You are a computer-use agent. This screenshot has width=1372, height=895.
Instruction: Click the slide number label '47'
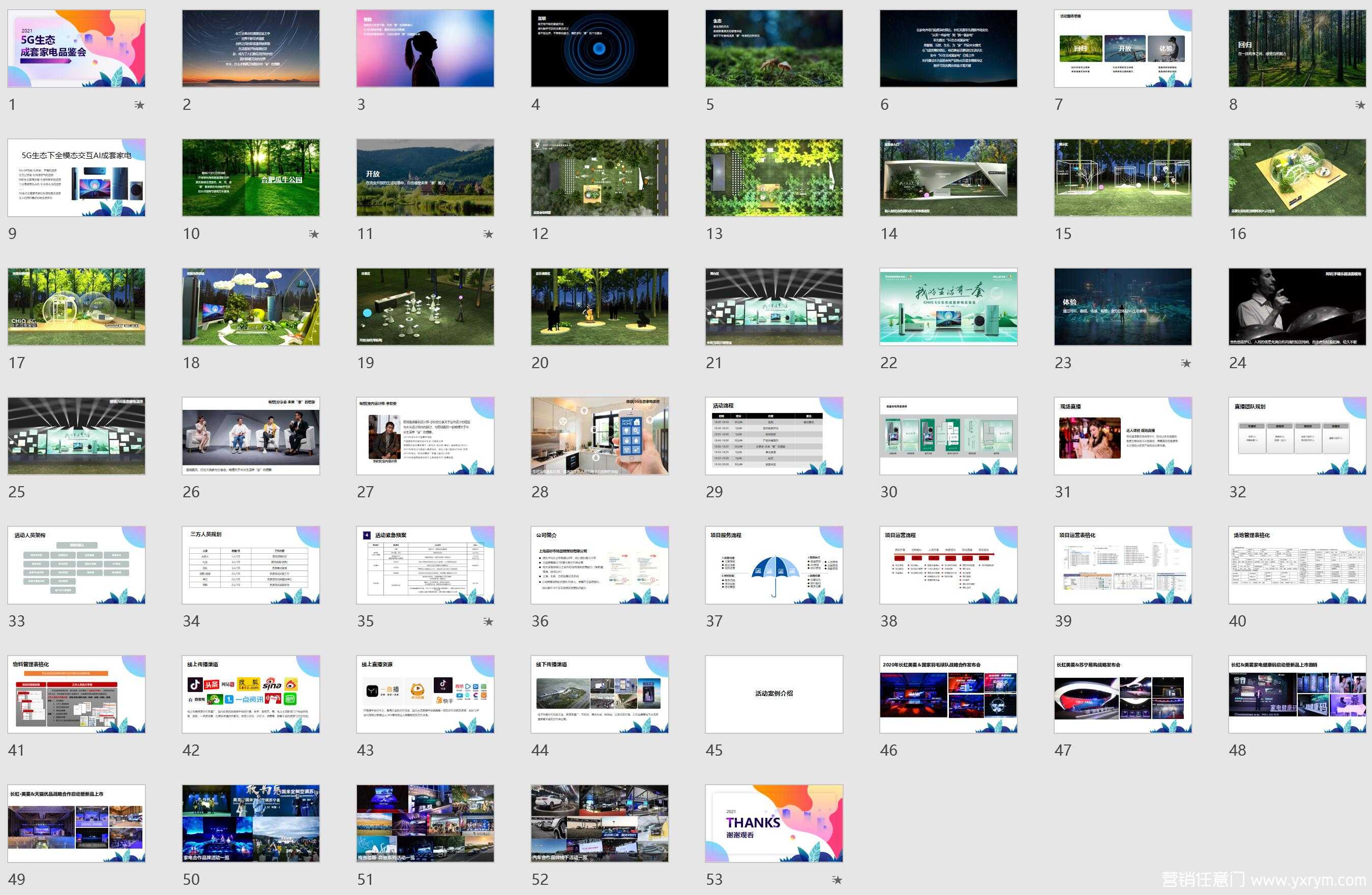[1063, 750]
